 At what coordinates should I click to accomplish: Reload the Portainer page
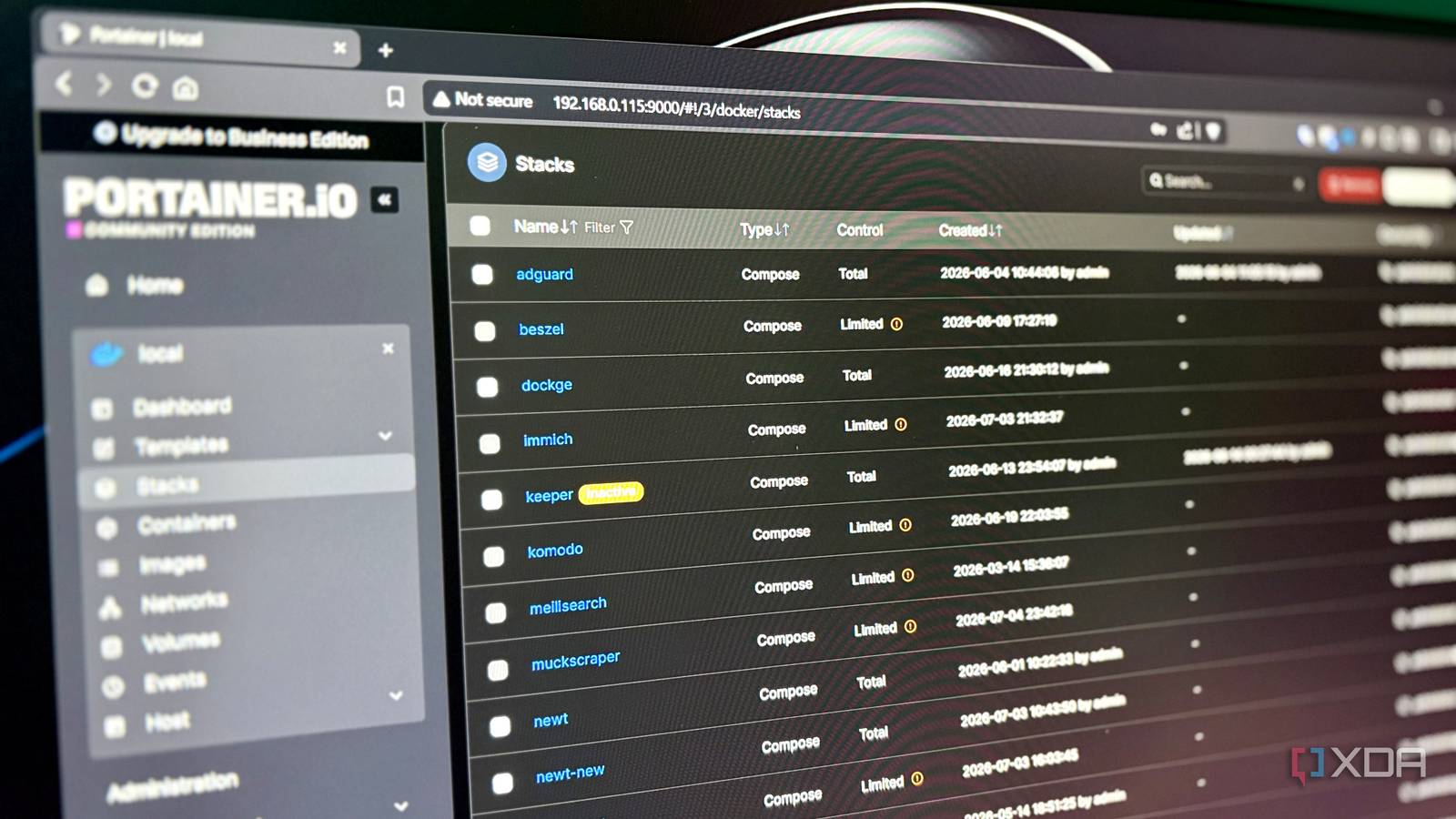[x=145, y=86]
